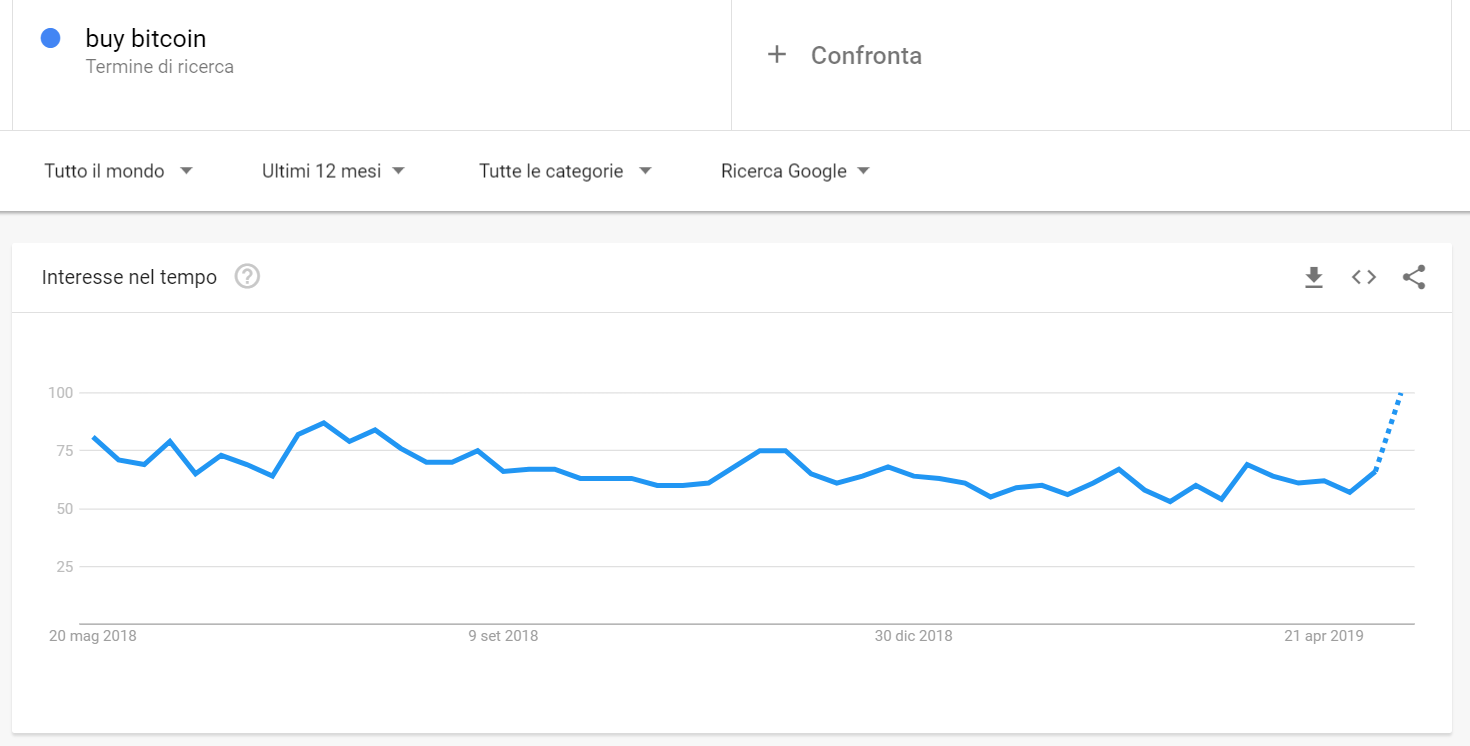This screenshot has width=1470, height=746.
Task: Click the 100 value on the y-axis
Action: tap(61, 393)
